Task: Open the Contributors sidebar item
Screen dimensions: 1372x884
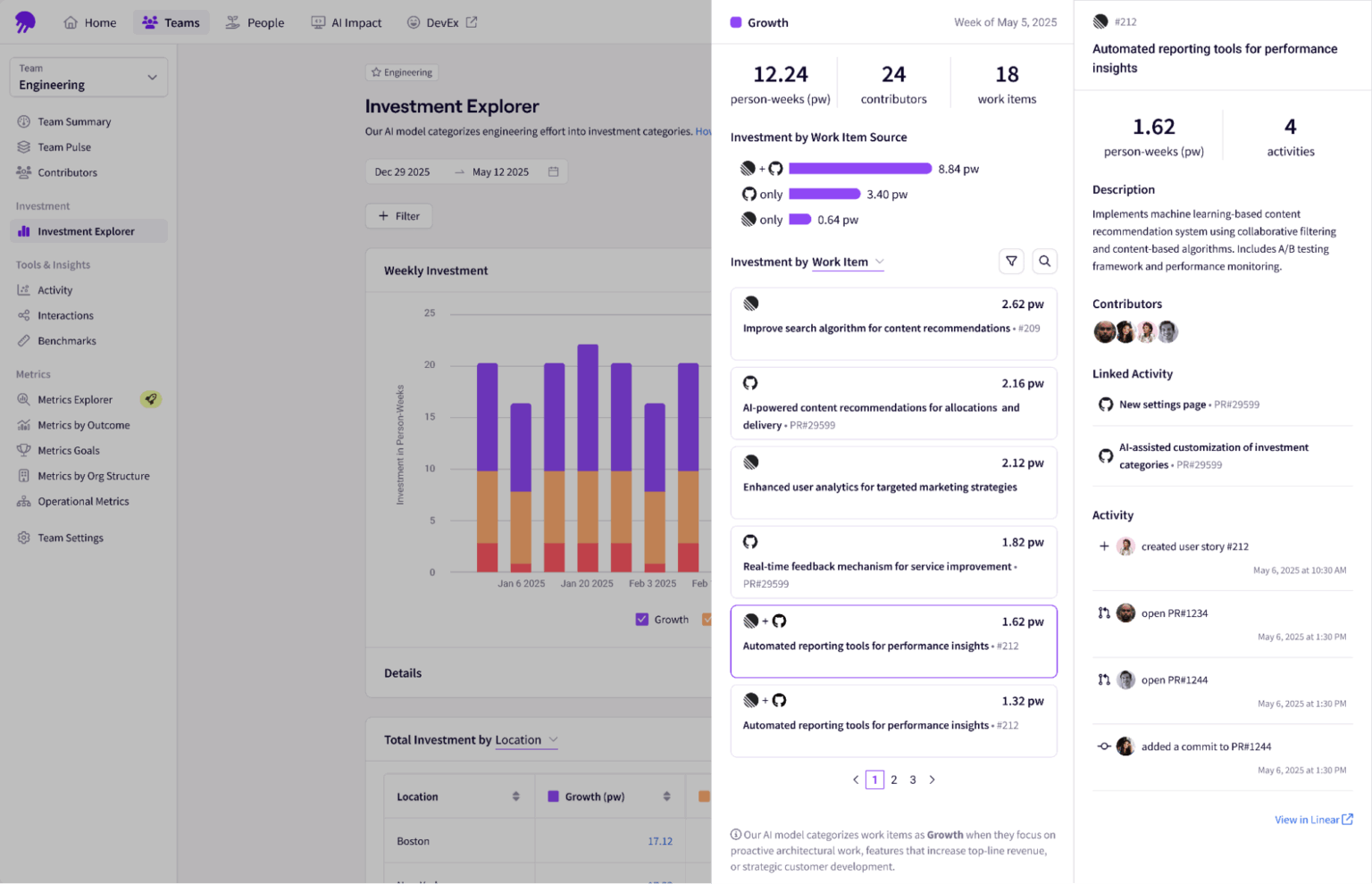Action: click(x=66, y=172)
